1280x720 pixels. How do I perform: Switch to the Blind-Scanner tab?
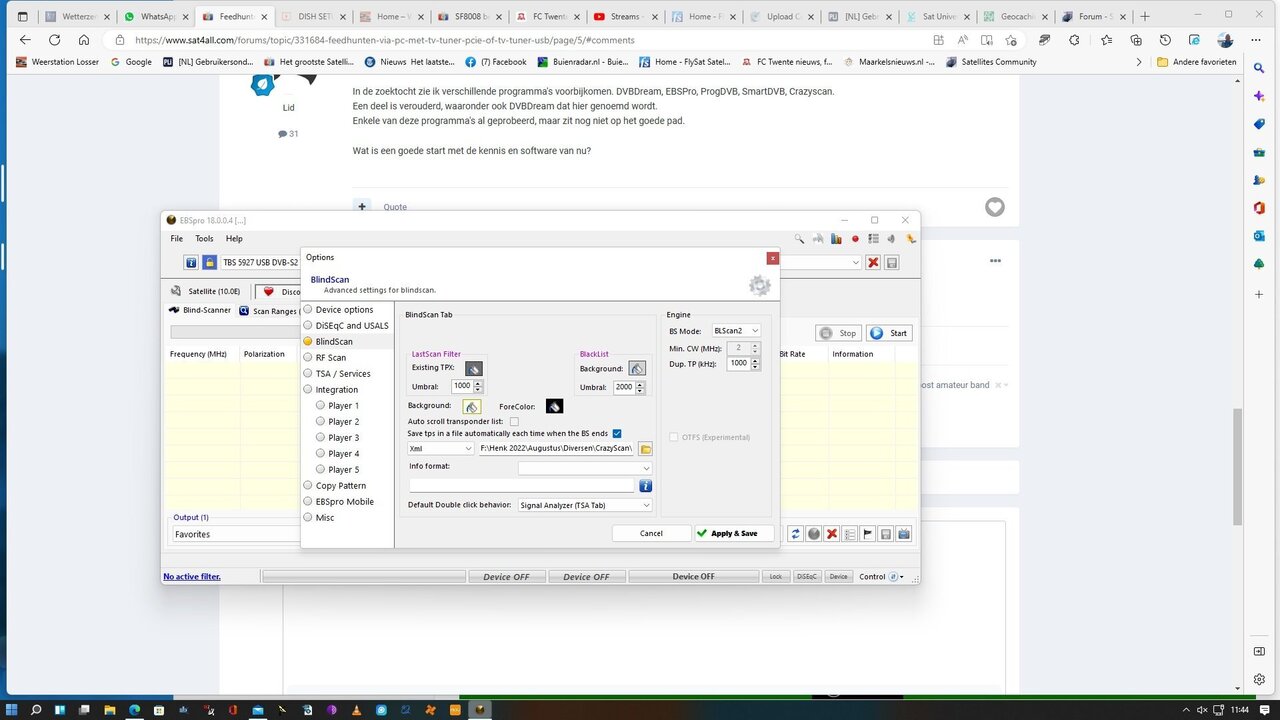(200, 311)
